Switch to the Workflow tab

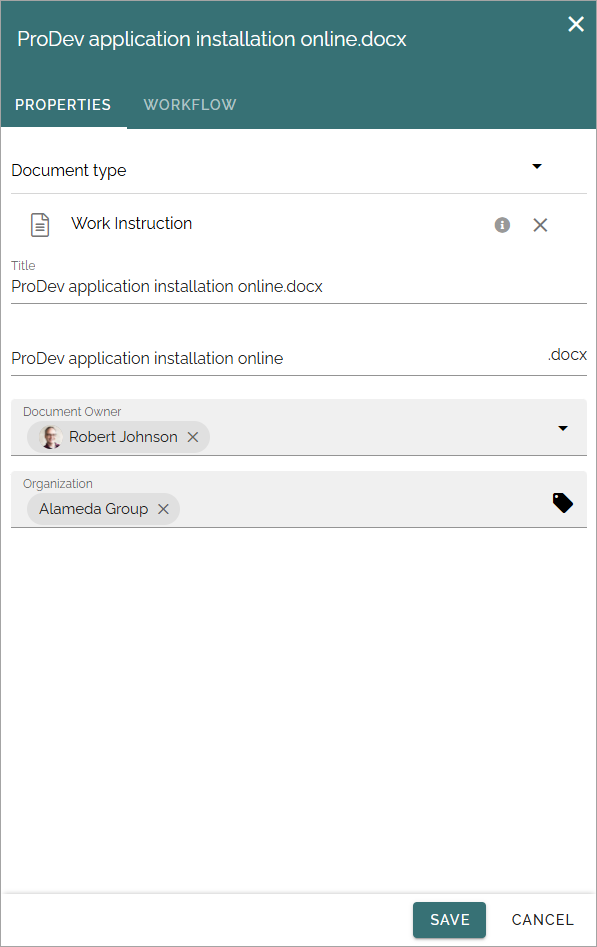click(190, 104)
